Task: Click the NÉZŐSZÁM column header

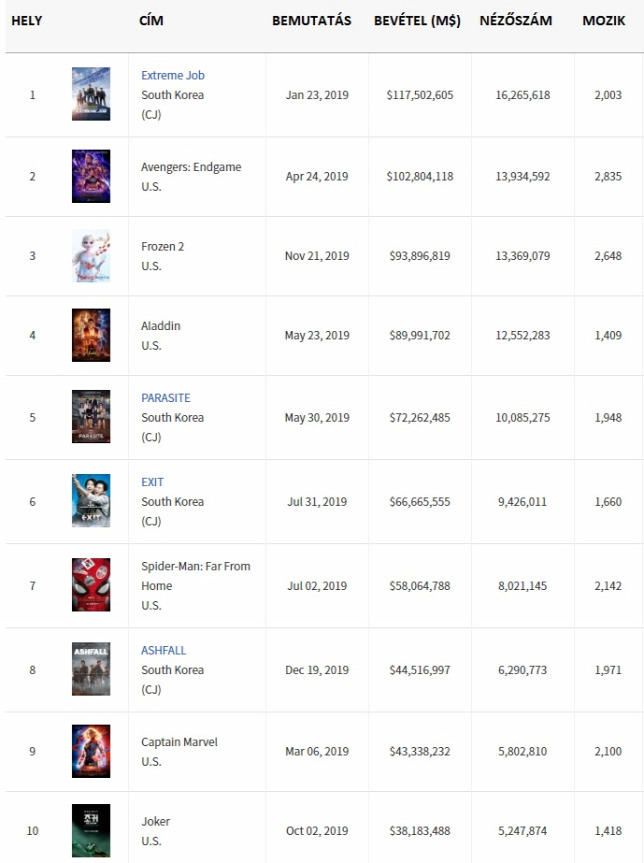Action: tap(516, 21)
